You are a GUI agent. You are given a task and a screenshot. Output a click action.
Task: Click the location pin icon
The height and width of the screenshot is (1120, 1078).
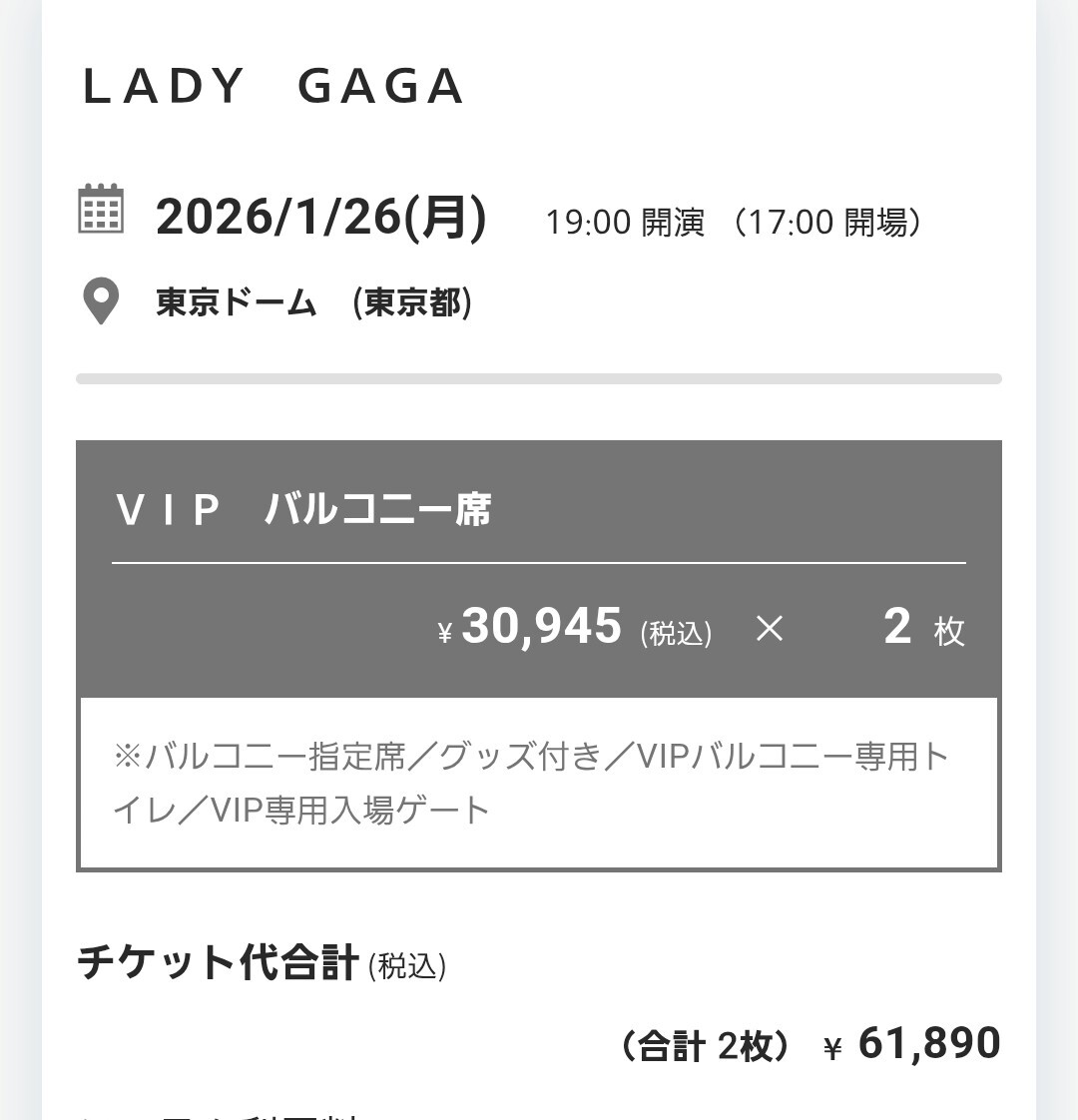click(101, 300)
